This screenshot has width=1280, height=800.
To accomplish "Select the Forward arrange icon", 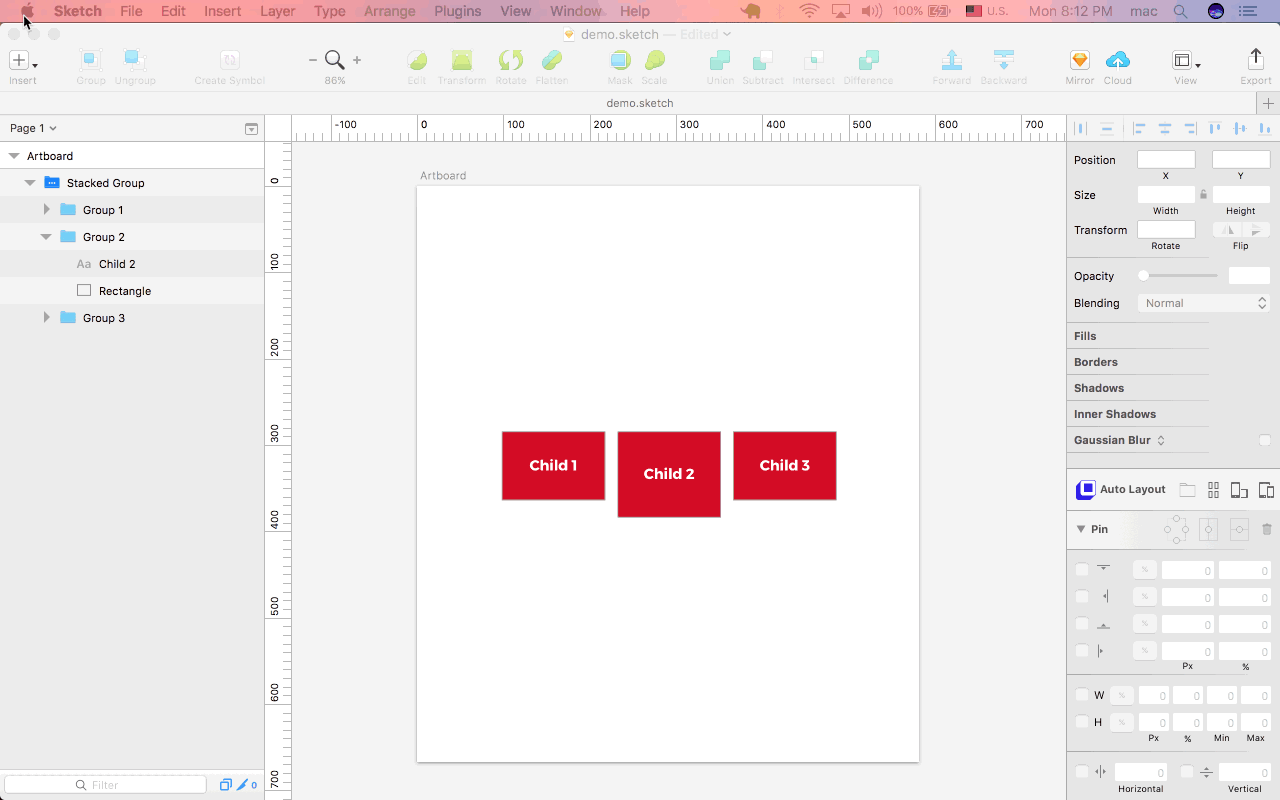I will pyautogui.click(x=951, y=60).
